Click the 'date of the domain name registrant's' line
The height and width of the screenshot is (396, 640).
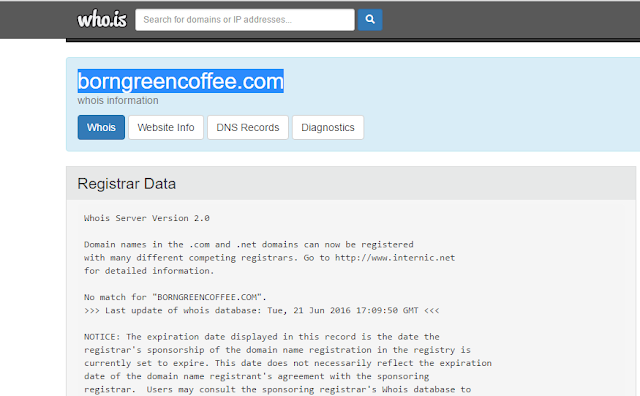click(x=256, y=376)
